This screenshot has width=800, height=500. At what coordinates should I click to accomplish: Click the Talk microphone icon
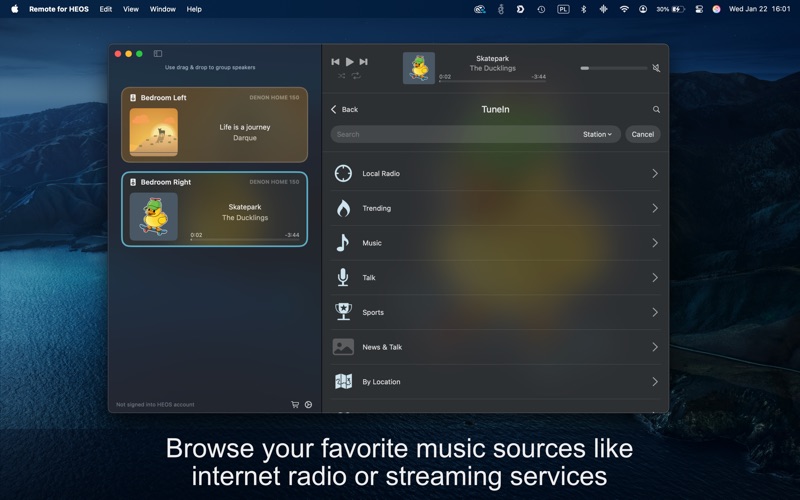(x=343, y=278)
